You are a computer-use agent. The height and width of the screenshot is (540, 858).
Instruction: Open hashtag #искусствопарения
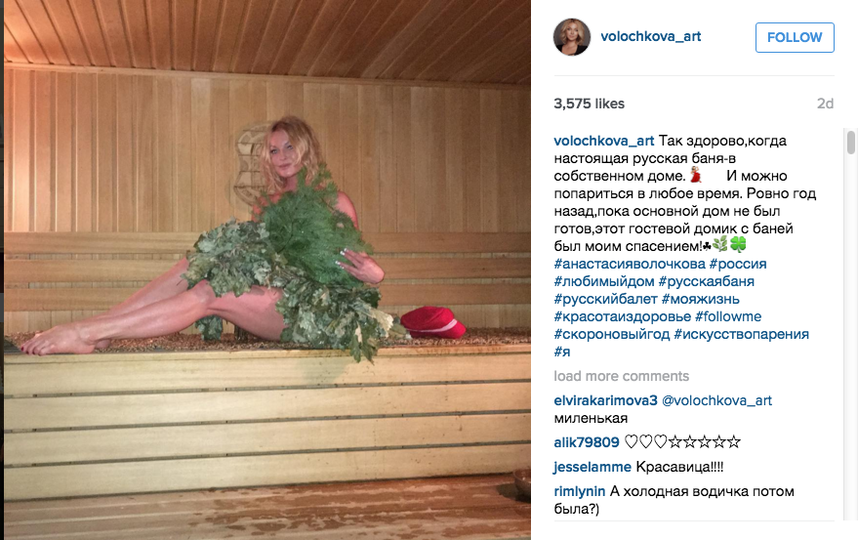pos(741,334)
